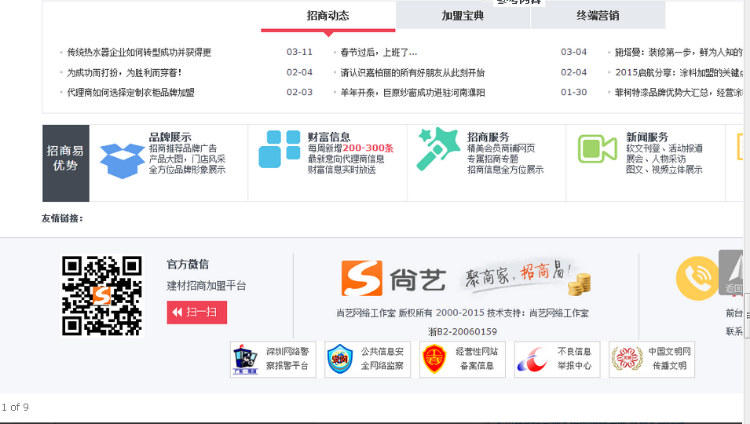Image resolution: width=750 pixels, height=424 pixels.
Task: Click the green magic wand 招商服务 icon
Action: [438, 149]
